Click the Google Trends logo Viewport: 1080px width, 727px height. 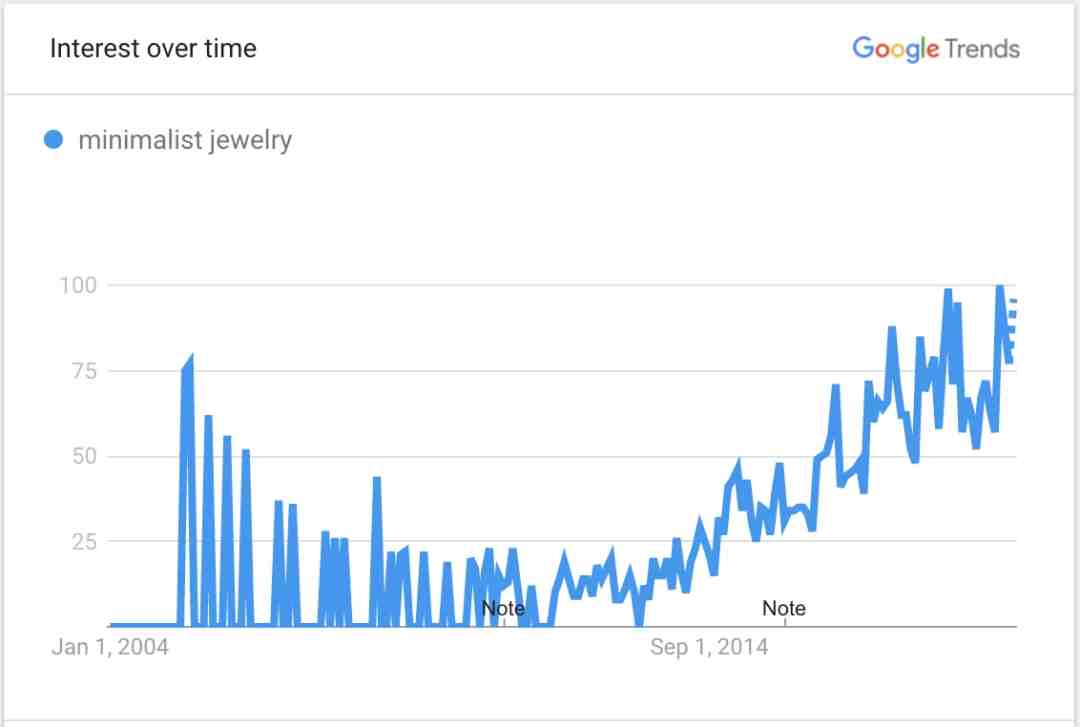click(x=936, y=49)
